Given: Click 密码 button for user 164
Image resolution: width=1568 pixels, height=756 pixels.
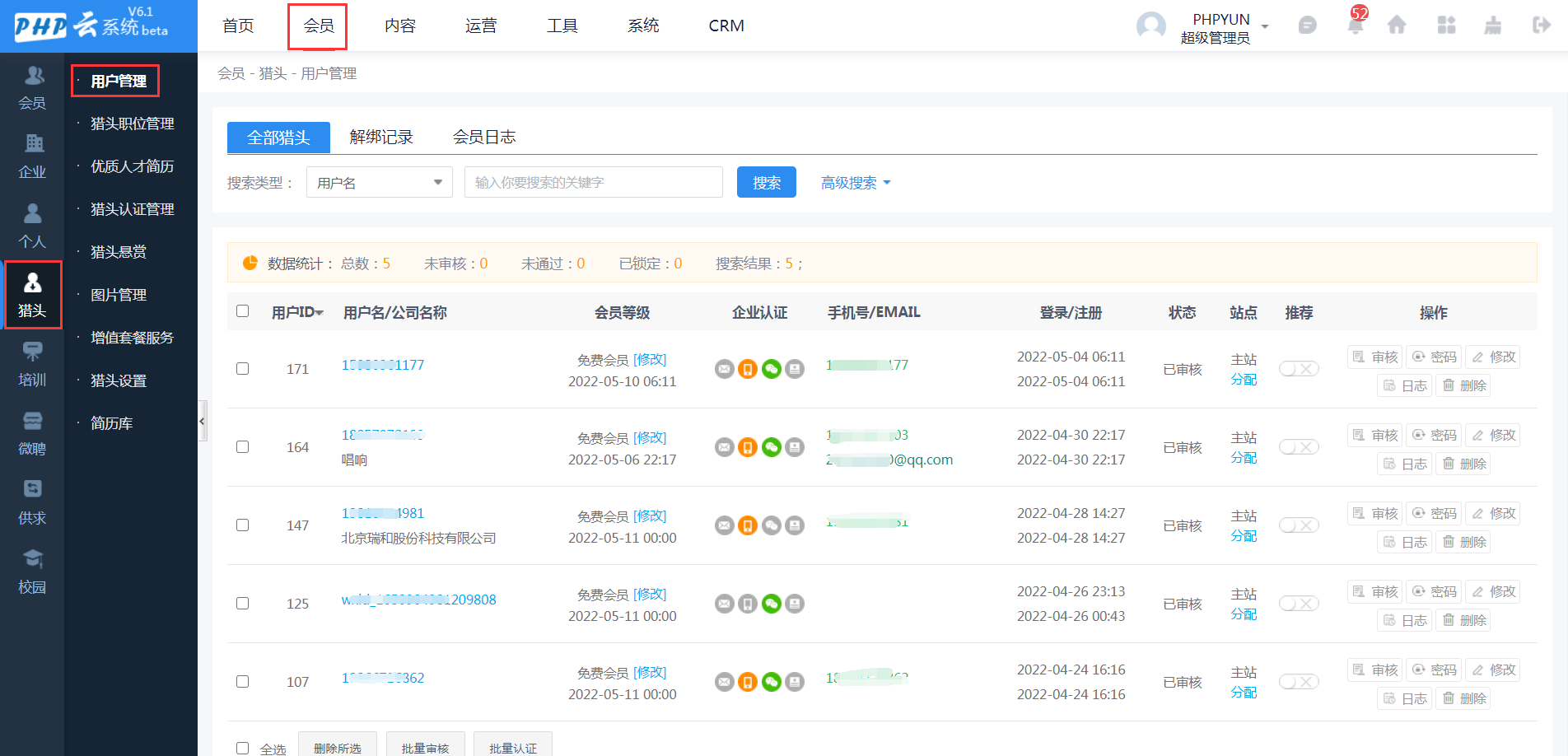Looking at the screenshot, I should (1434, 435).
